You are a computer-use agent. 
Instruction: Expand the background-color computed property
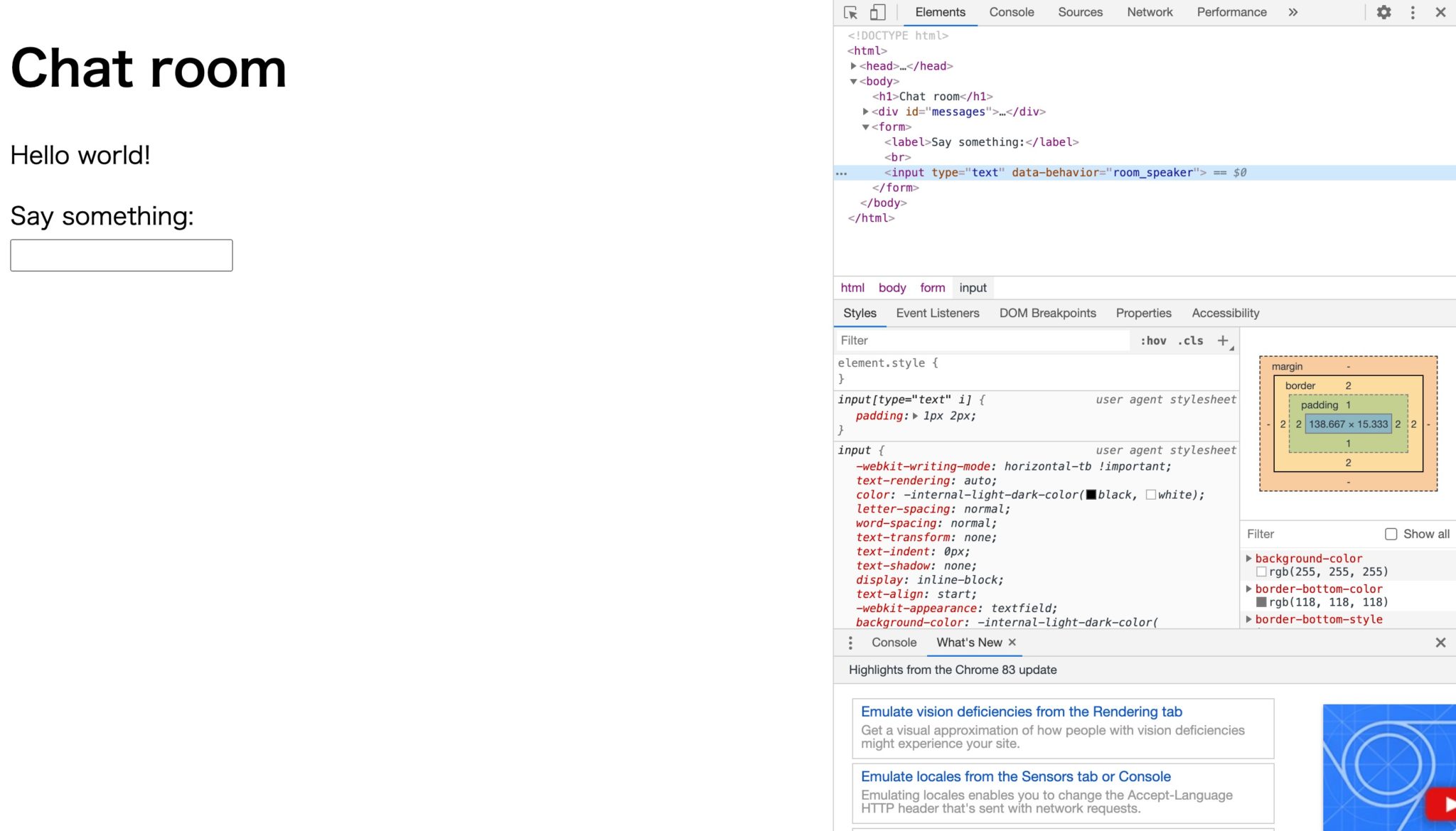(1250, 559)
